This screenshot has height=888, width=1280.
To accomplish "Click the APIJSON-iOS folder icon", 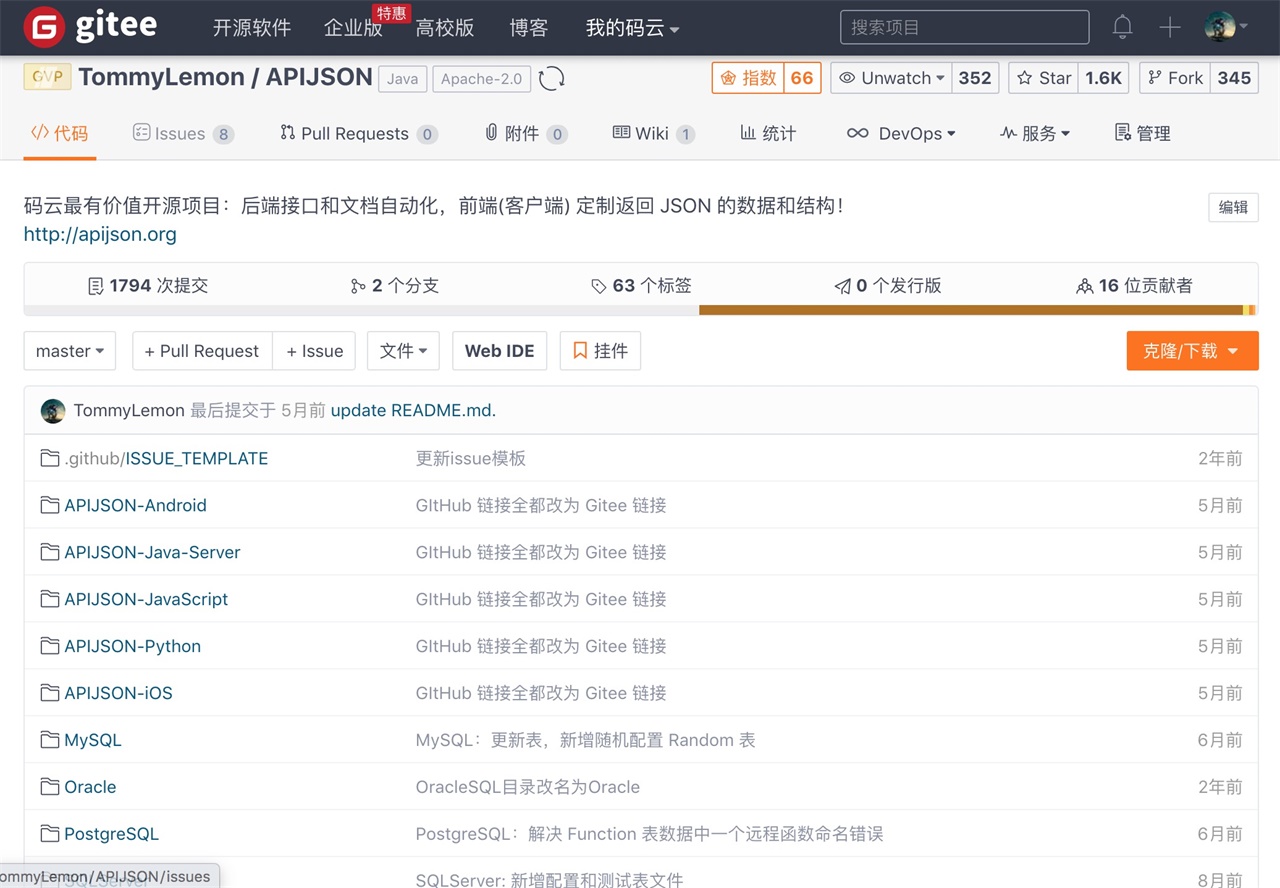I will click(x=50, y=693).
